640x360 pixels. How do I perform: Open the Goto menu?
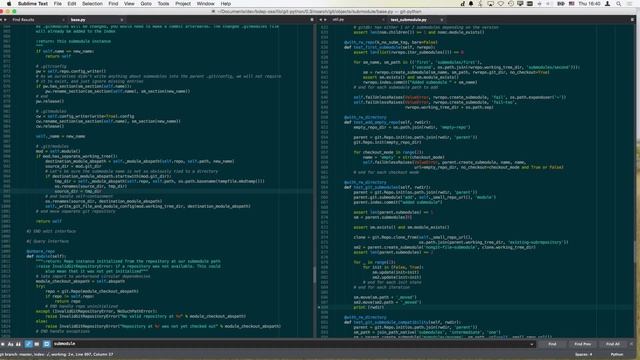pos(146,3)
